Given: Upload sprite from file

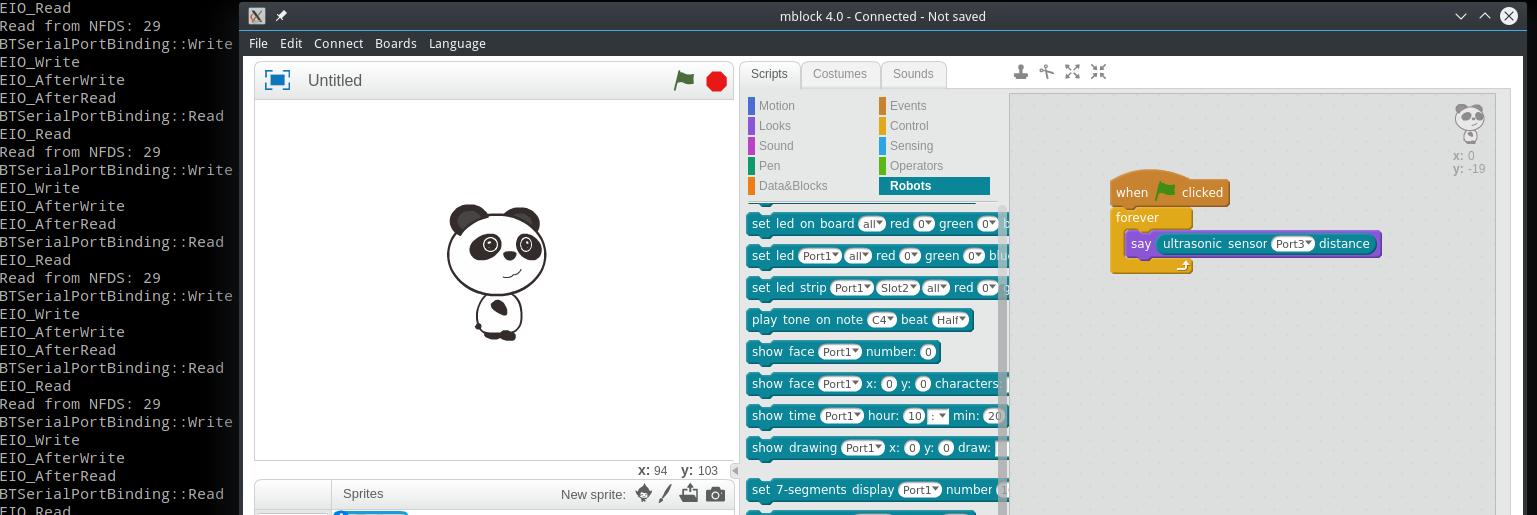Looking at the screenshot, I should (689, 493).
